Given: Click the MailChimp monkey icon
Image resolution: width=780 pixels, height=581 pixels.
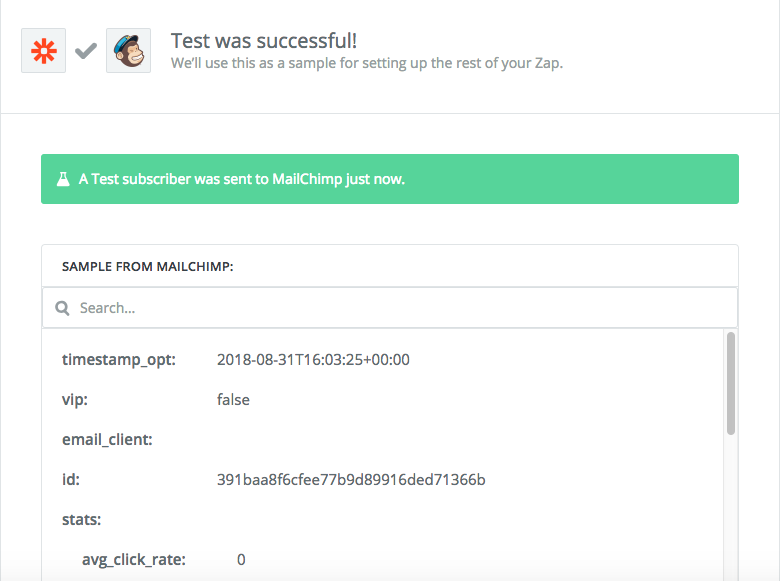Looking at the screenshot, I should [x=128, y=50].
